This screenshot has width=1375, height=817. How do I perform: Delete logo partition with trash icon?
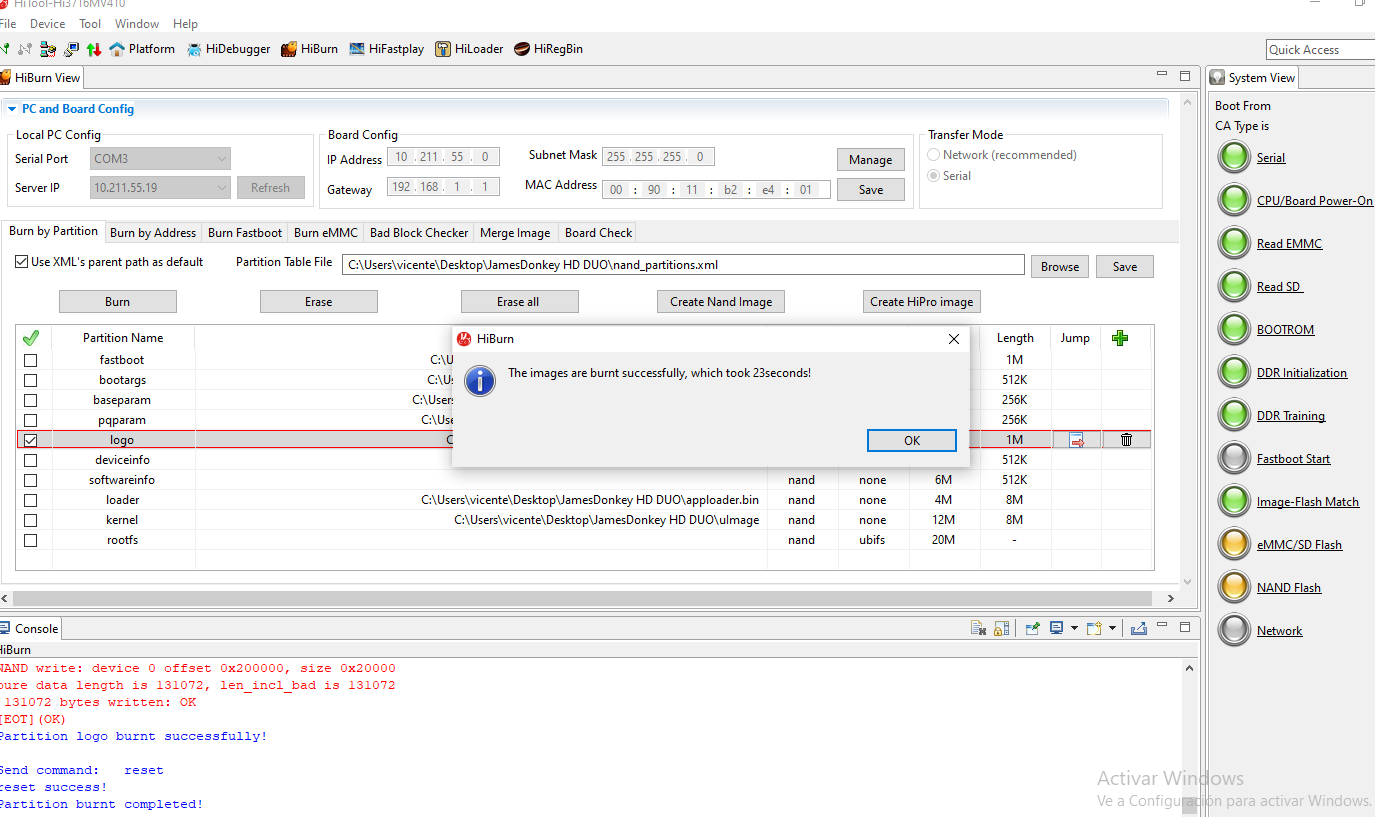[1126, 440]
